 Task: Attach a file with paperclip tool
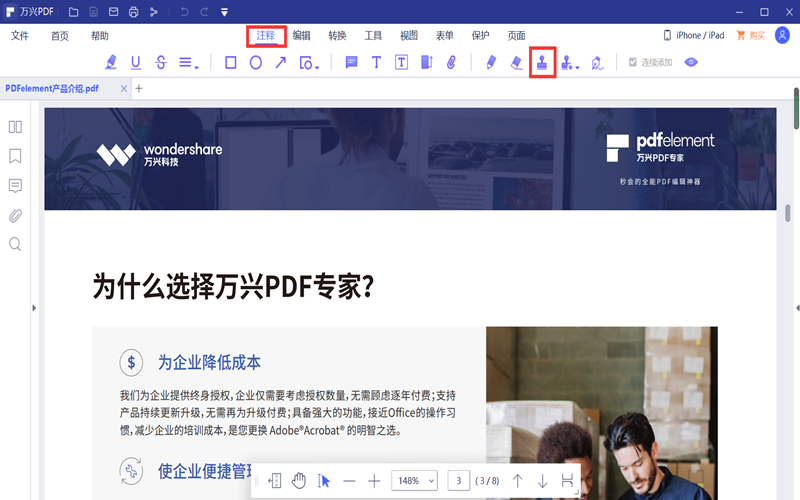coord(451,62)
